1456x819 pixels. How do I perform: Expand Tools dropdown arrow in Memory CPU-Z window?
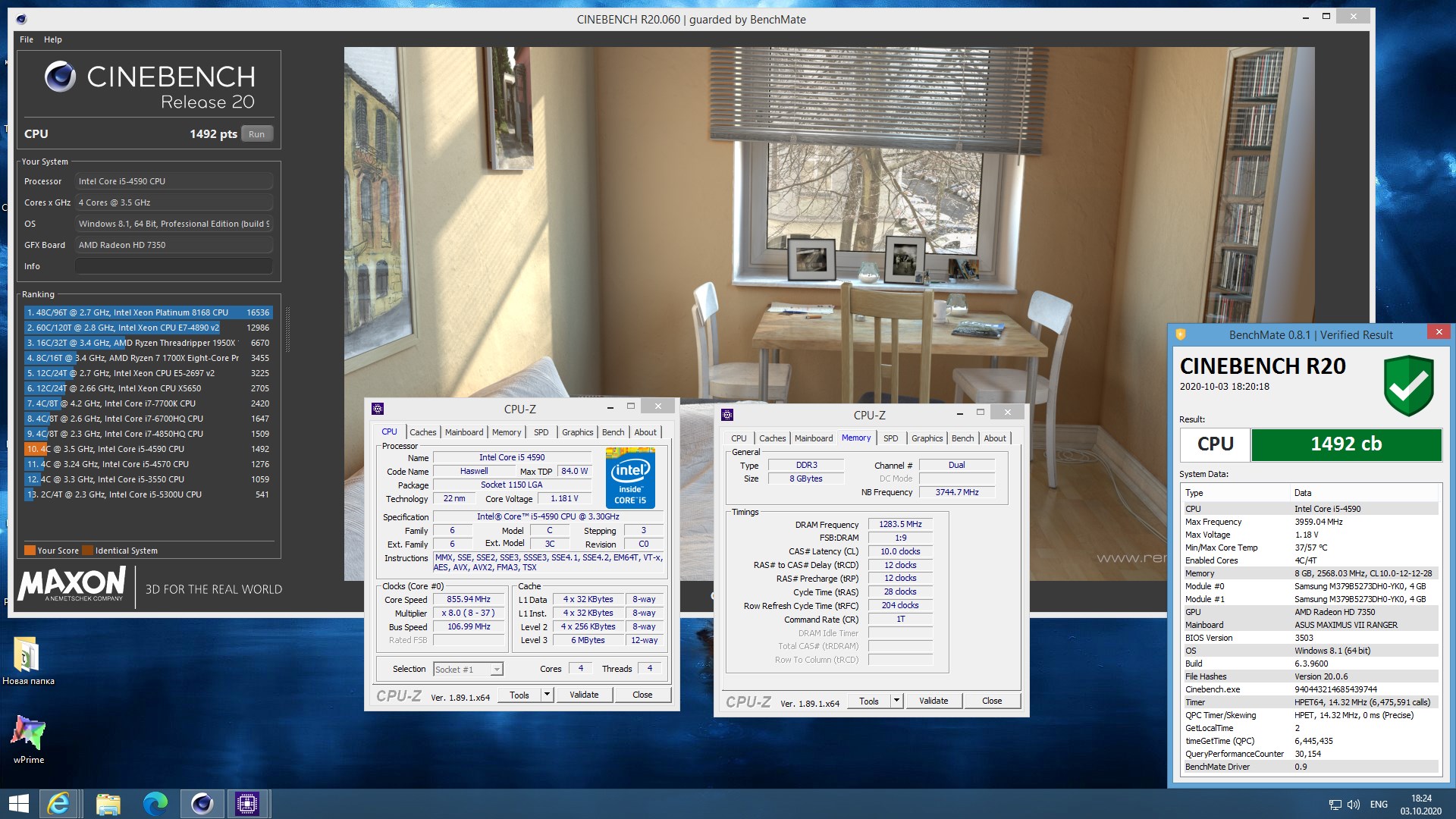coord(896,701)
